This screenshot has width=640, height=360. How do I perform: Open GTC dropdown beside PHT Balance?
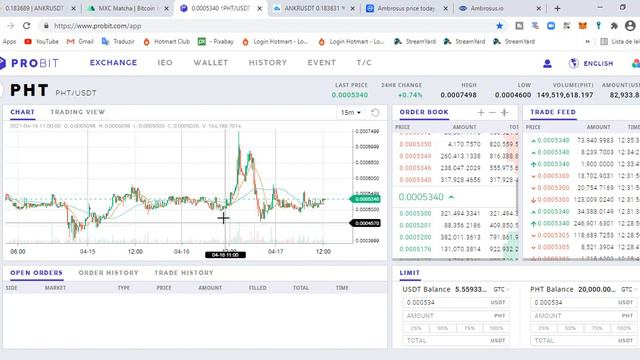click(x=629, y=289)
